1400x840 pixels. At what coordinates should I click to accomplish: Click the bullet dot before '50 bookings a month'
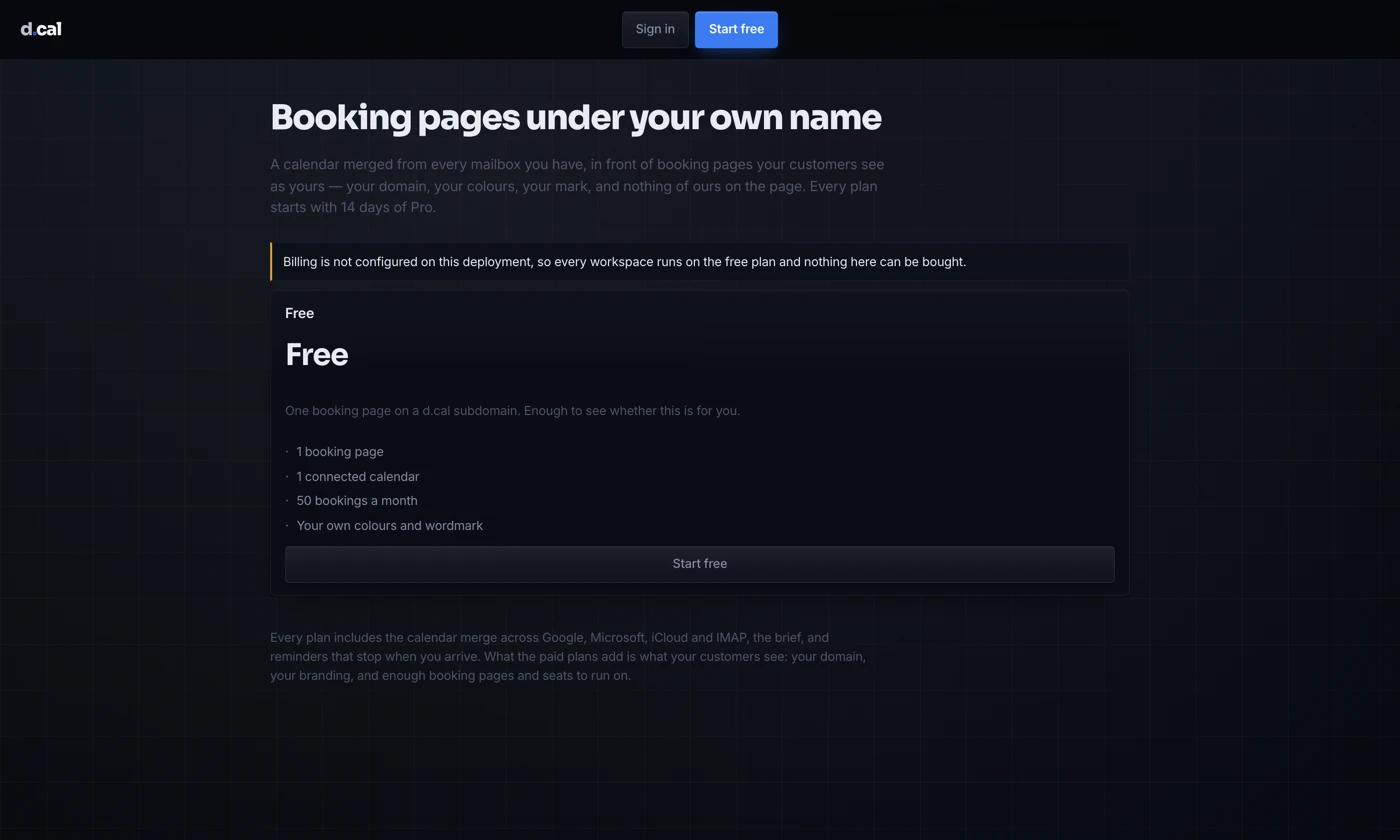287,501
